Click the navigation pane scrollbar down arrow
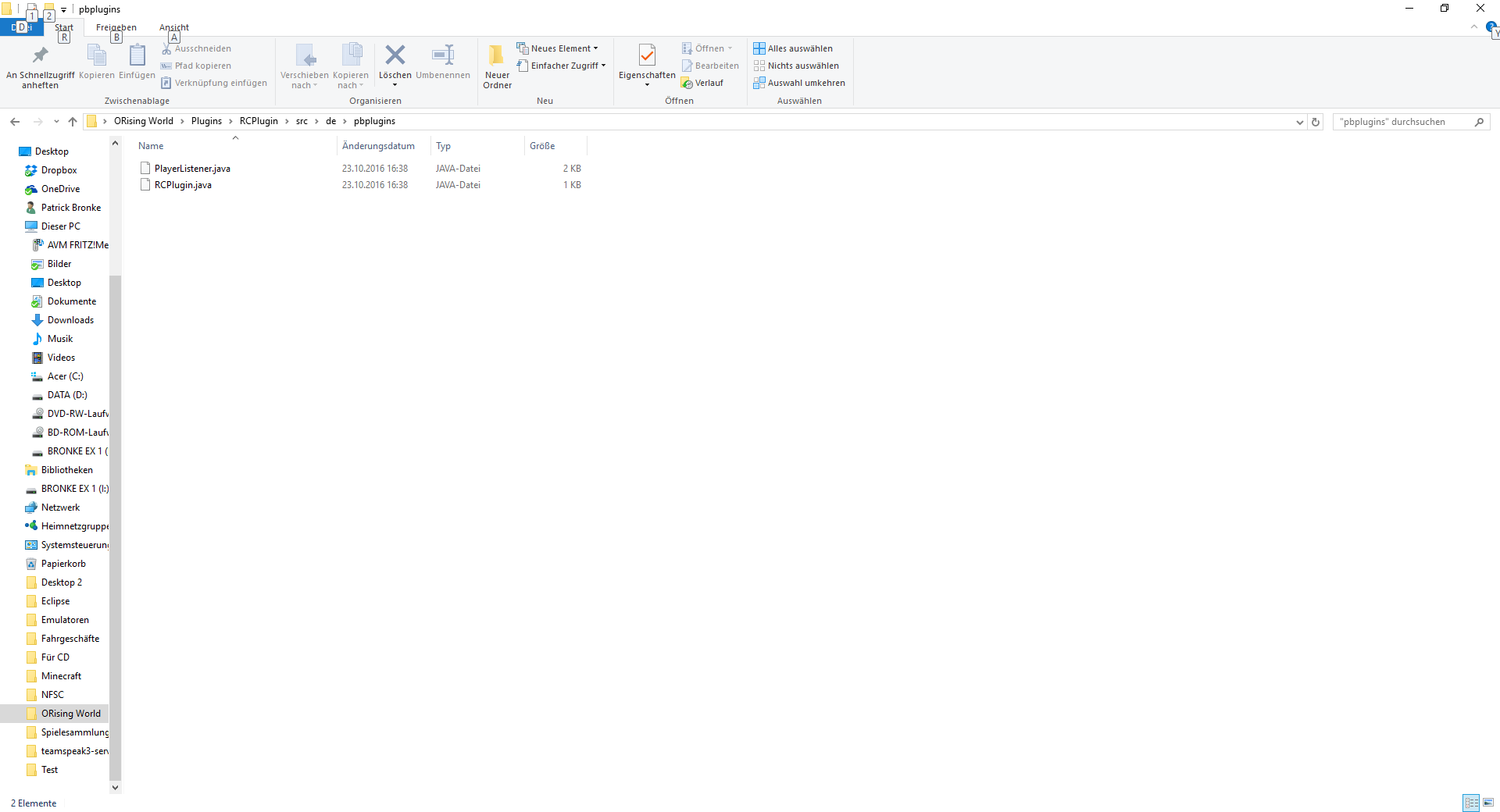Viewport: 1500px width, 812px height. [116, 787]
